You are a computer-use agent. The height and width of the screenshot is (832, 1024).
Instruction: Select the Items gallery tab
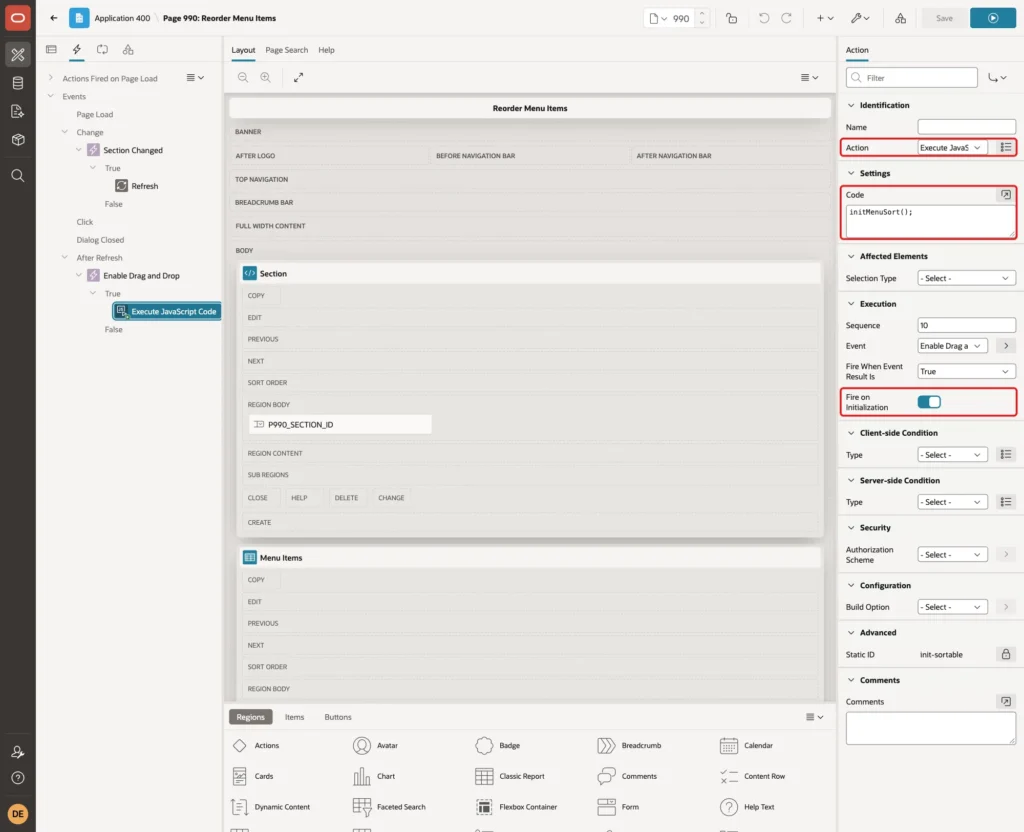coord(295,717)
